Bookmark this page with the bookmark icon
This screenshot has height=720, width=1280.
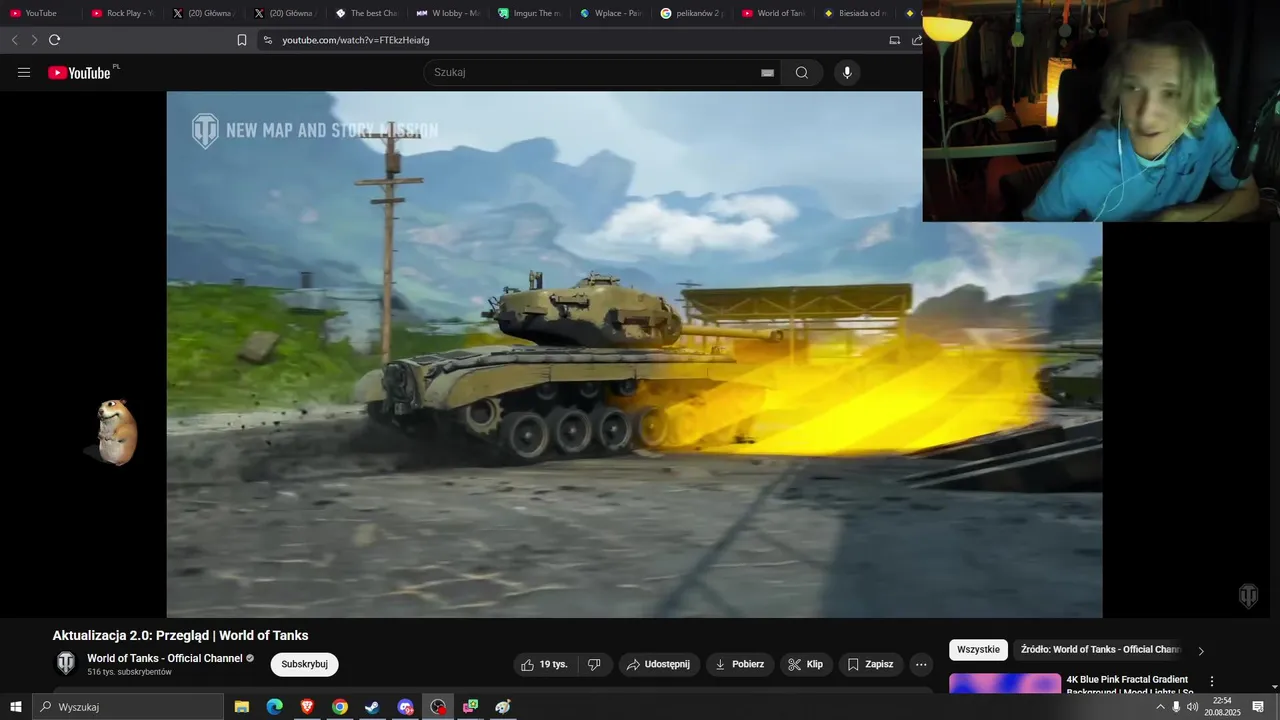click(x=242, y=40)
